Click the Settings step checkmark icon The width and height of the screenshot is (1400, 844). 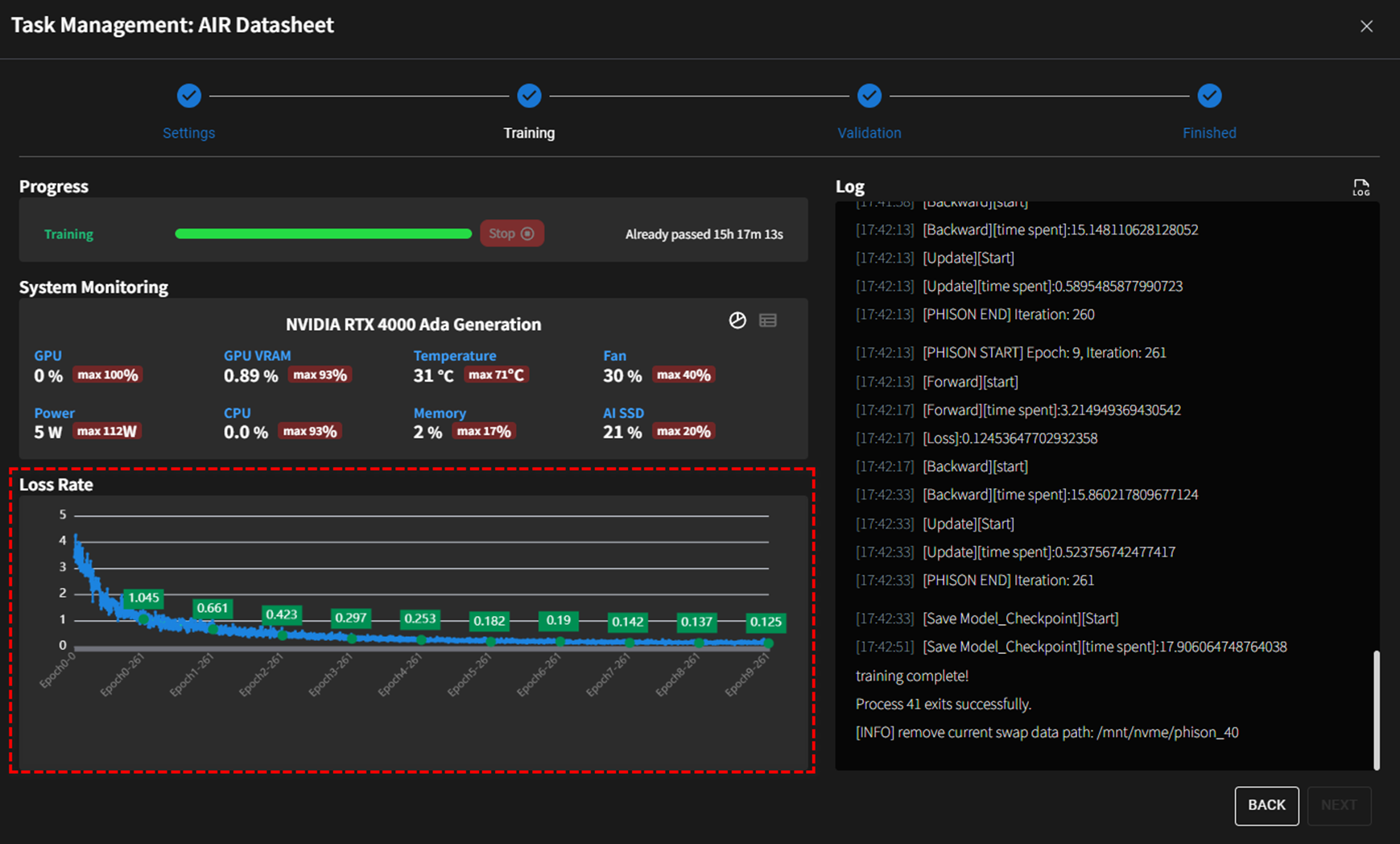point(188,96)
